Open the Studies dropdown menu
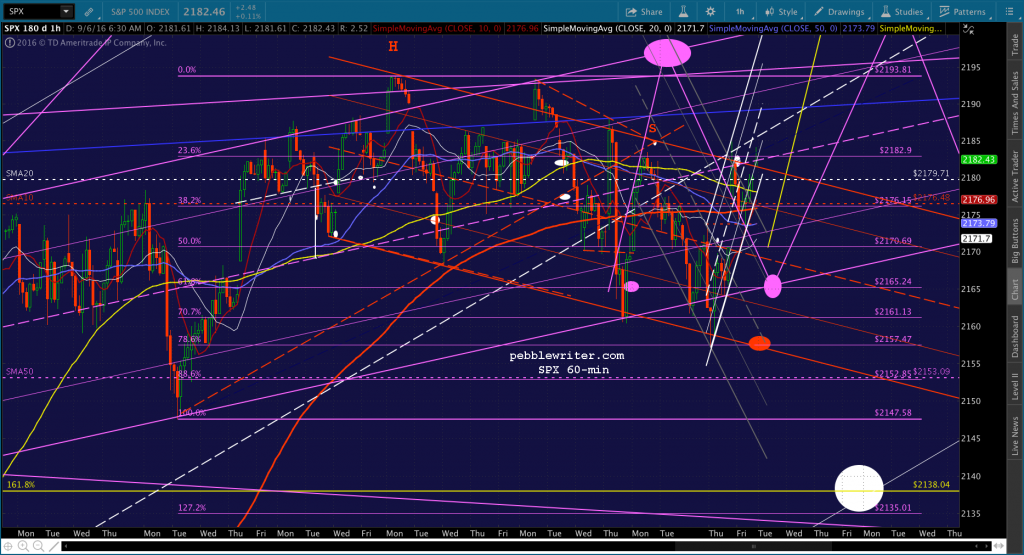1024x555 pixels. (902, 12)
